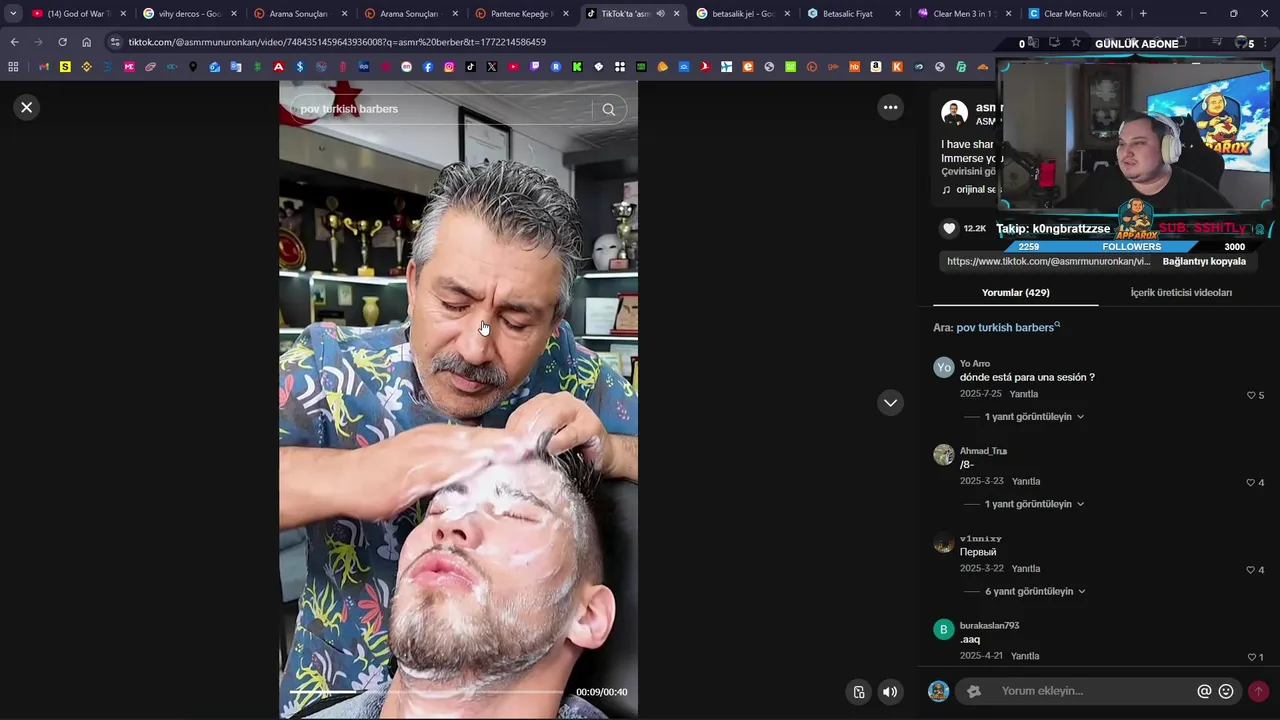Open the apps grid in bookmarks bar
This screenshot has height=720, width=1280.
click(13, 67)
